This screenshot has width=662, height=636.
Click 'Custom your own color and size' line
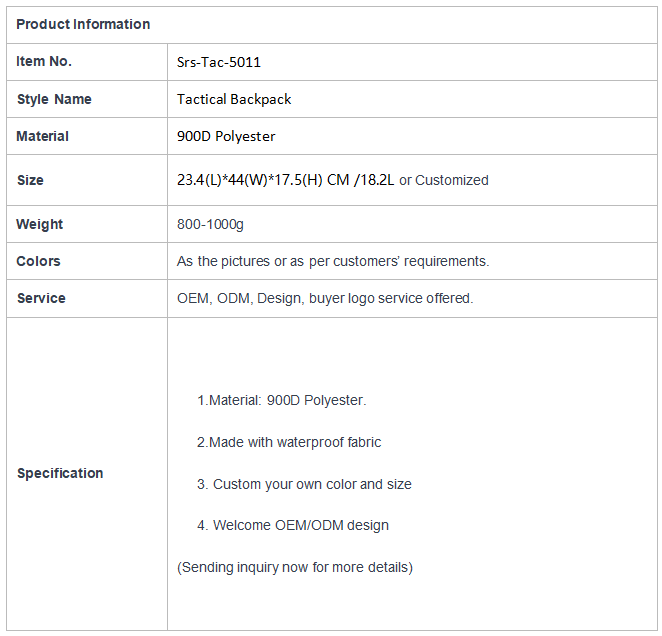[x=304, y=484]
